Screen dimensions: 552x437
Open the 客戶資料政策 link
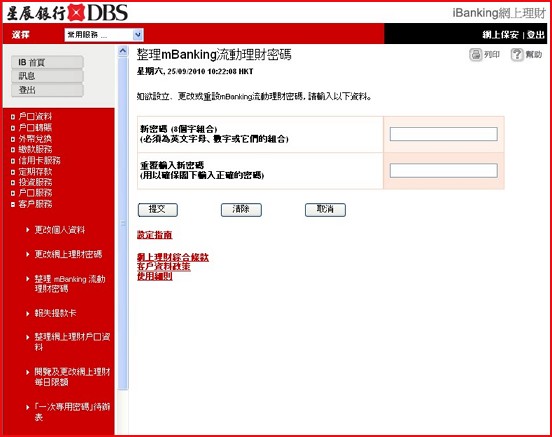pyautogui.click(x=164, y=267)
